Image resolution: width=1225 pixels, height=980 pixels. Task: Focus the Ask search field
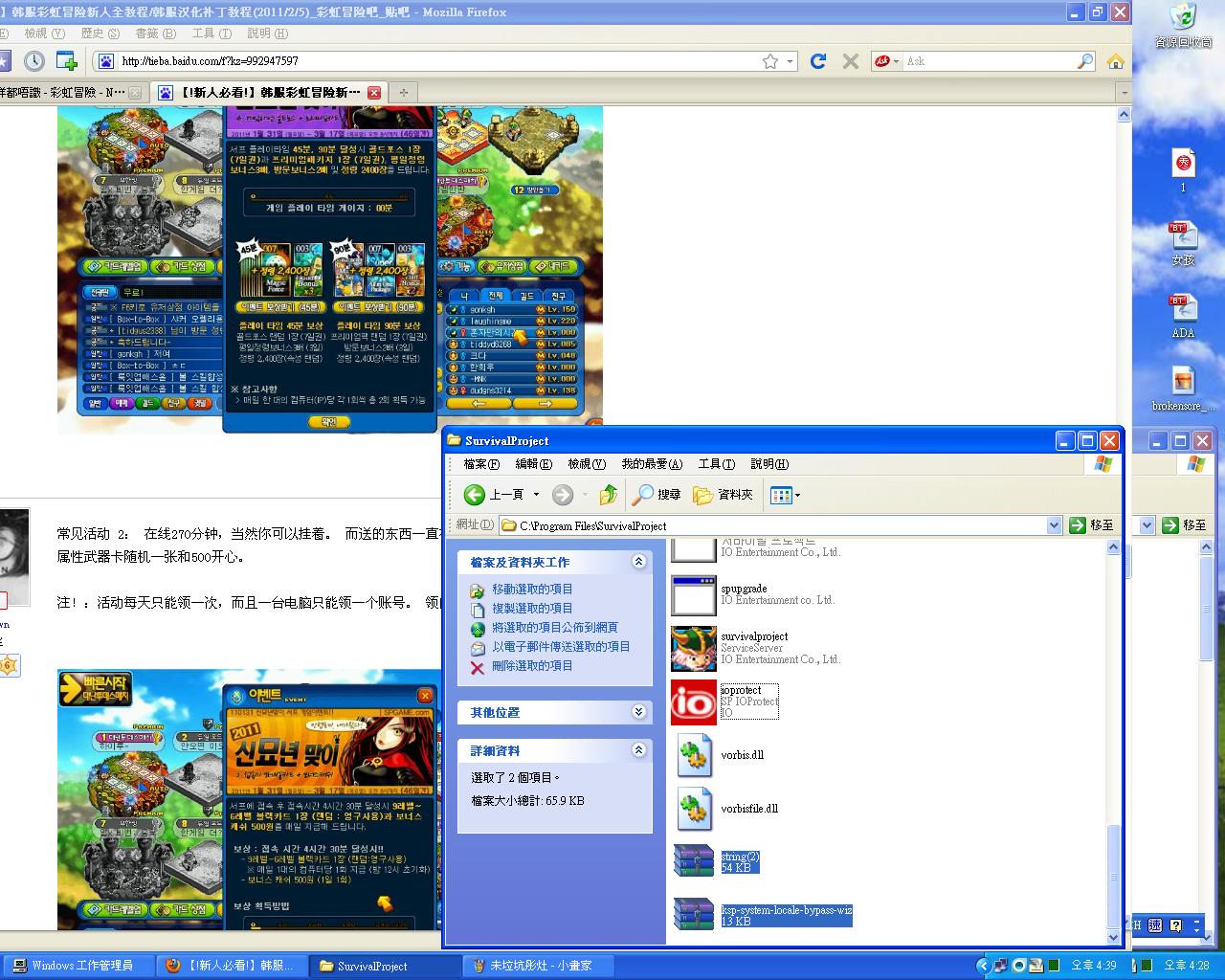coord(989,61)
